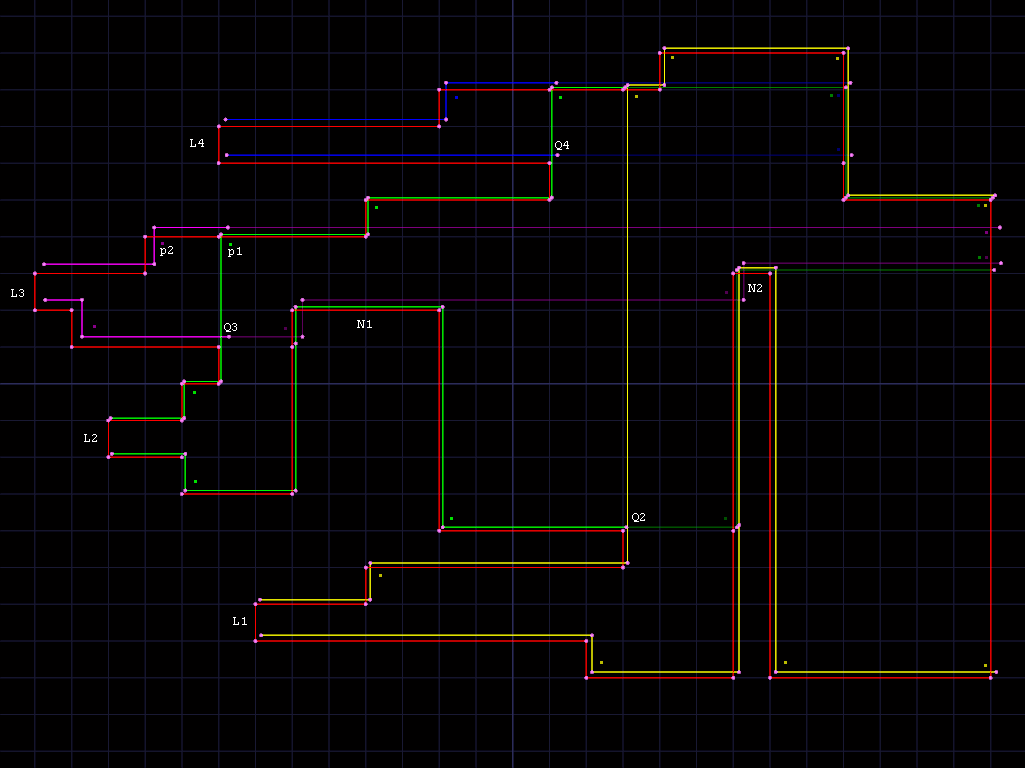Select the Q3 point label

point(231,327)
